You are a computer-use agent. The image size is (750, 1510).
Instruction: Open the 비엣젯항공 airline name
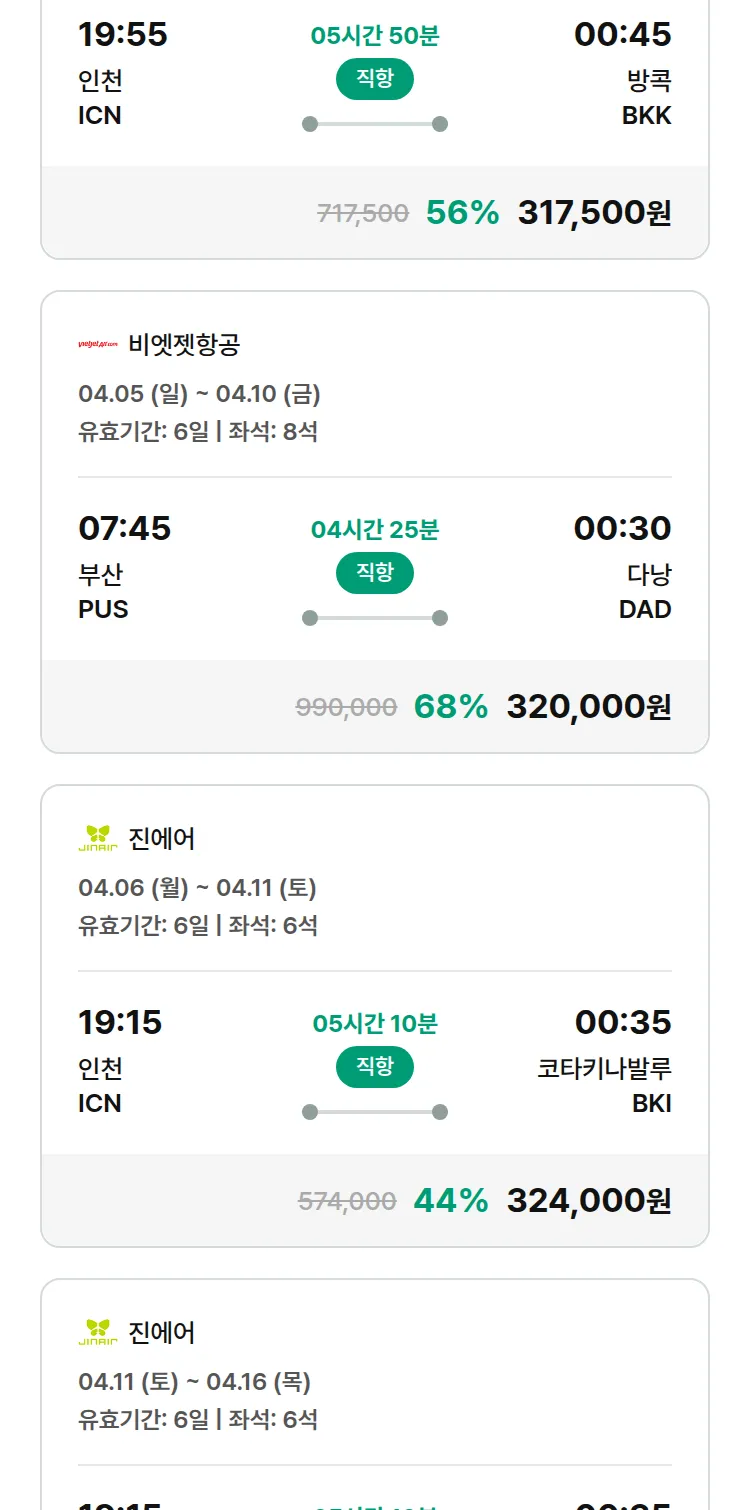[x=184, y=345]
